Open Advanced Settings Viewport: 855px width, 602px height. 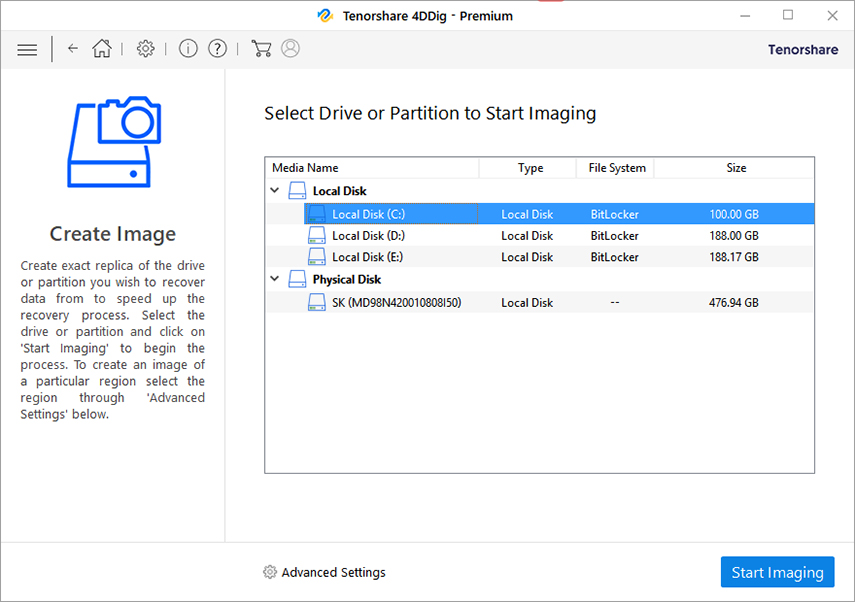324,572
